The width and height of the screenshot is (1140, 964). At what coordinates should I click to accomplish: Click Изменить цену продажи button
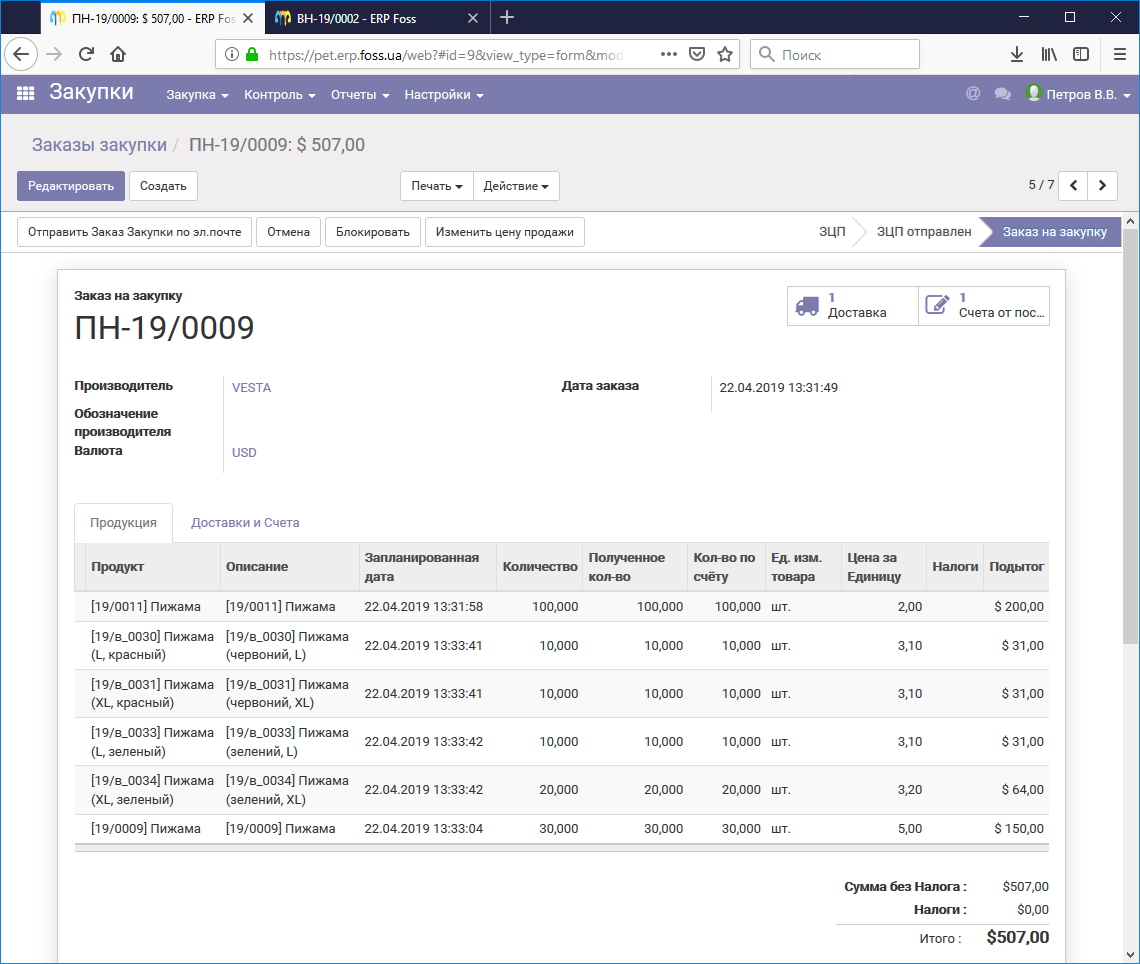click(x=505, y=232)
